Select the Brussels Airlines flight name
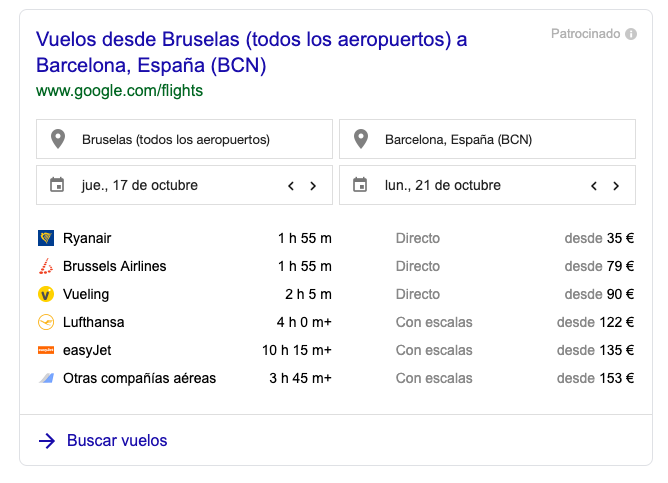This screenshot has height=483, width=668. click(115, 266)
